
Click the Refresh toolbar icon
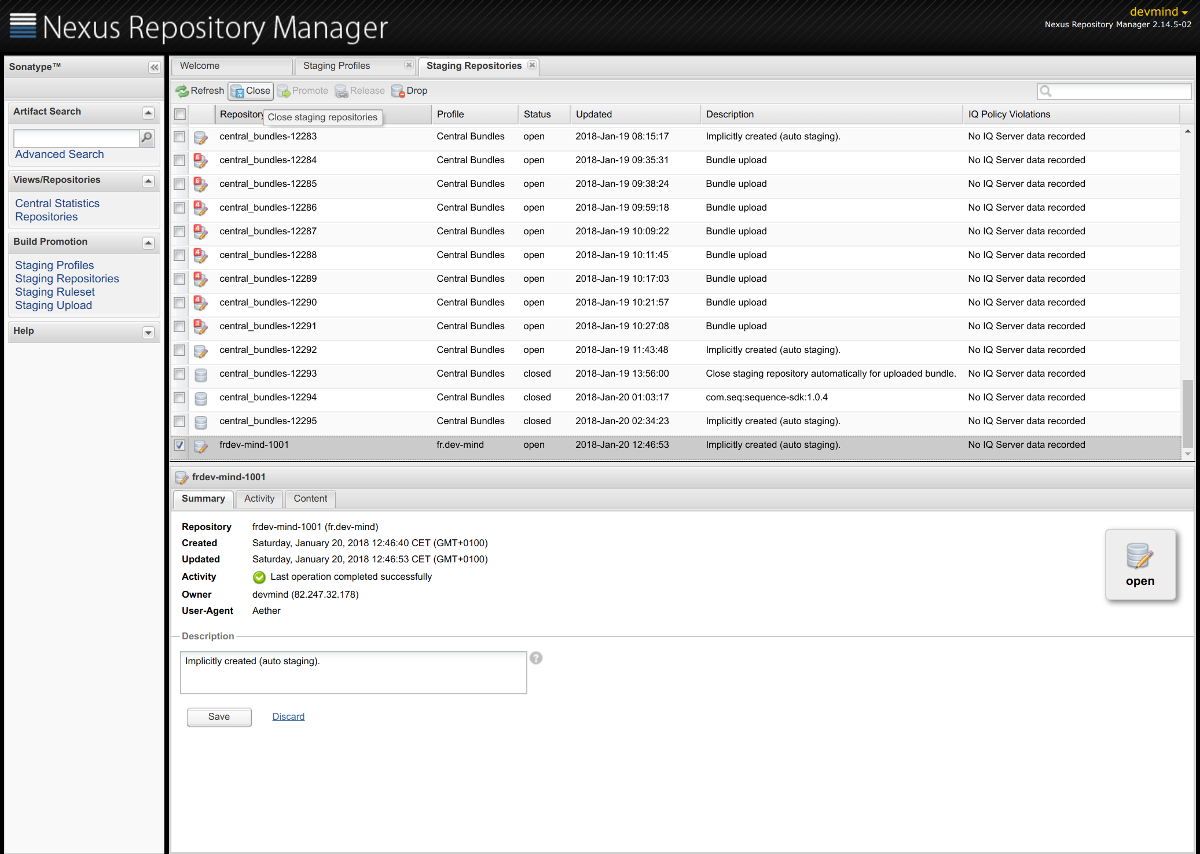click(182, 91)
